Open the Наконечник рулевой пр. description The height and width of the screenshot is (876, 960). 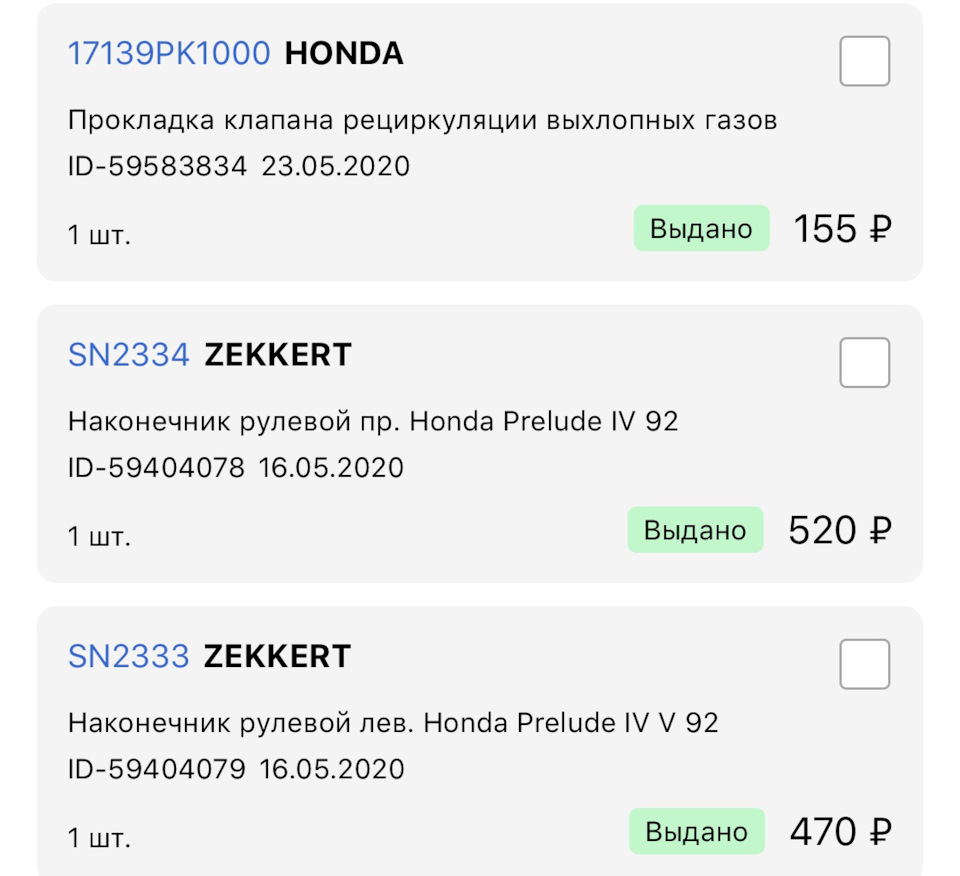[373, 421]
